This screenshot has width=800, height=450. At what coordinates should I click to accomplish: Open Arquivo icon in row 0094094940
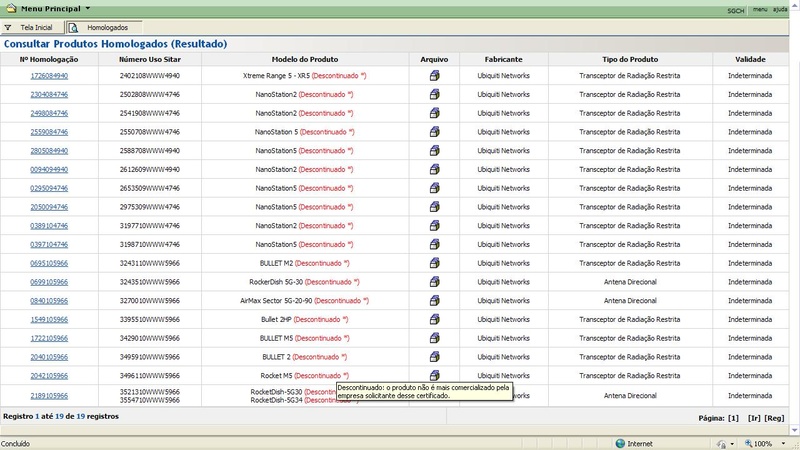[434, 169]
